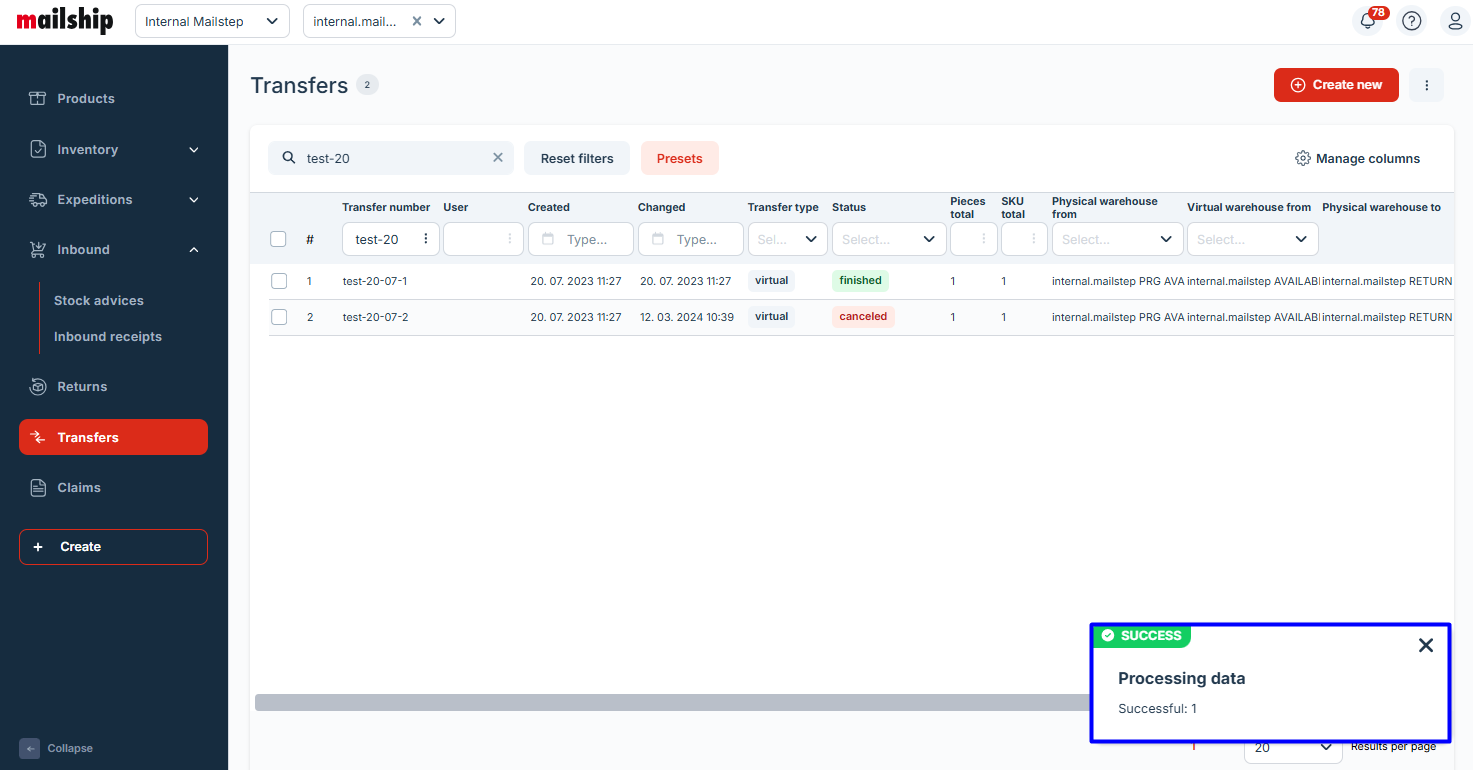The height and width of the screenshot is (770, 1473).
Task: Click the help question mark icon
Action: 1411,21
